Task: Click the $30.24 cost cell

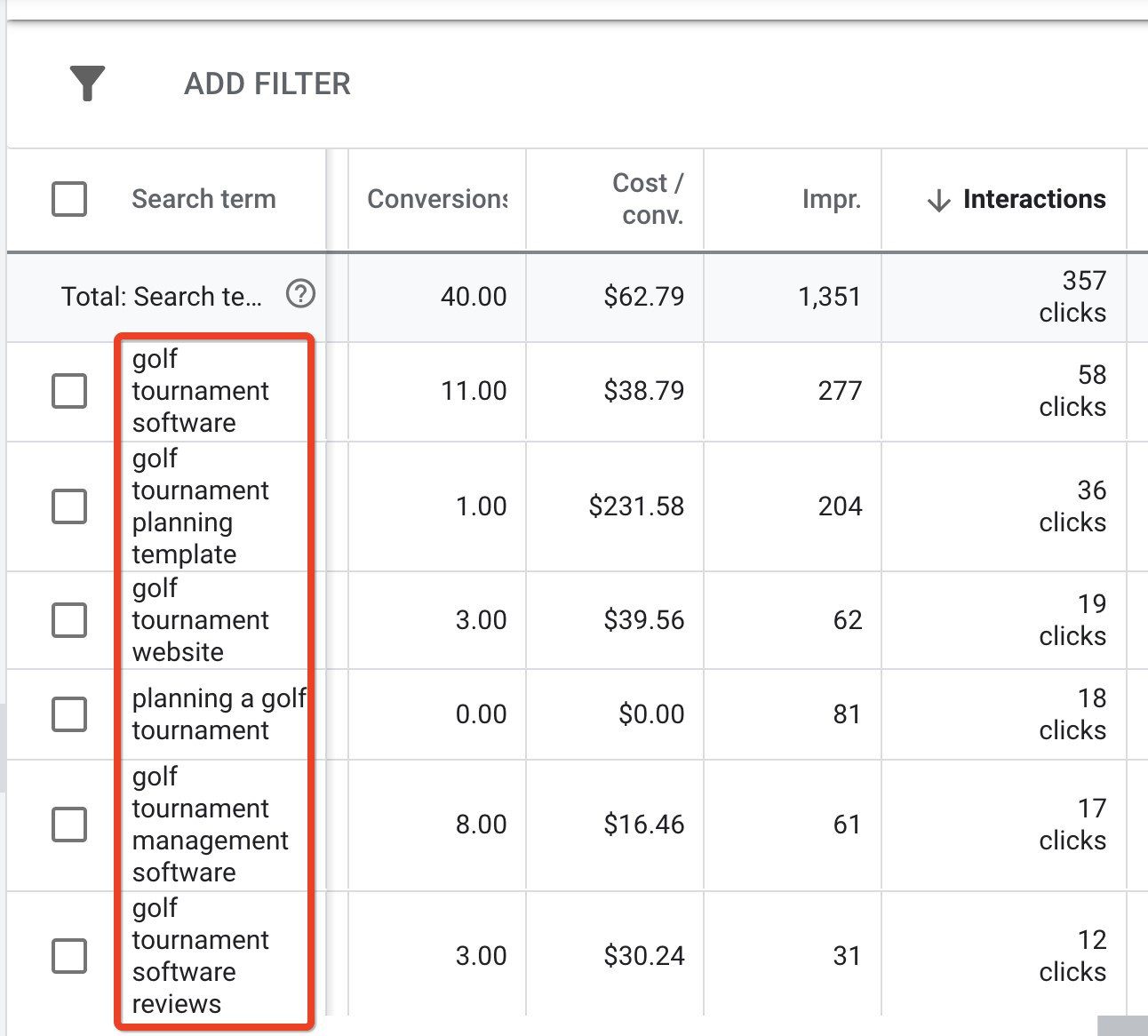Action: pyautogui.click(x=644, y=956)
